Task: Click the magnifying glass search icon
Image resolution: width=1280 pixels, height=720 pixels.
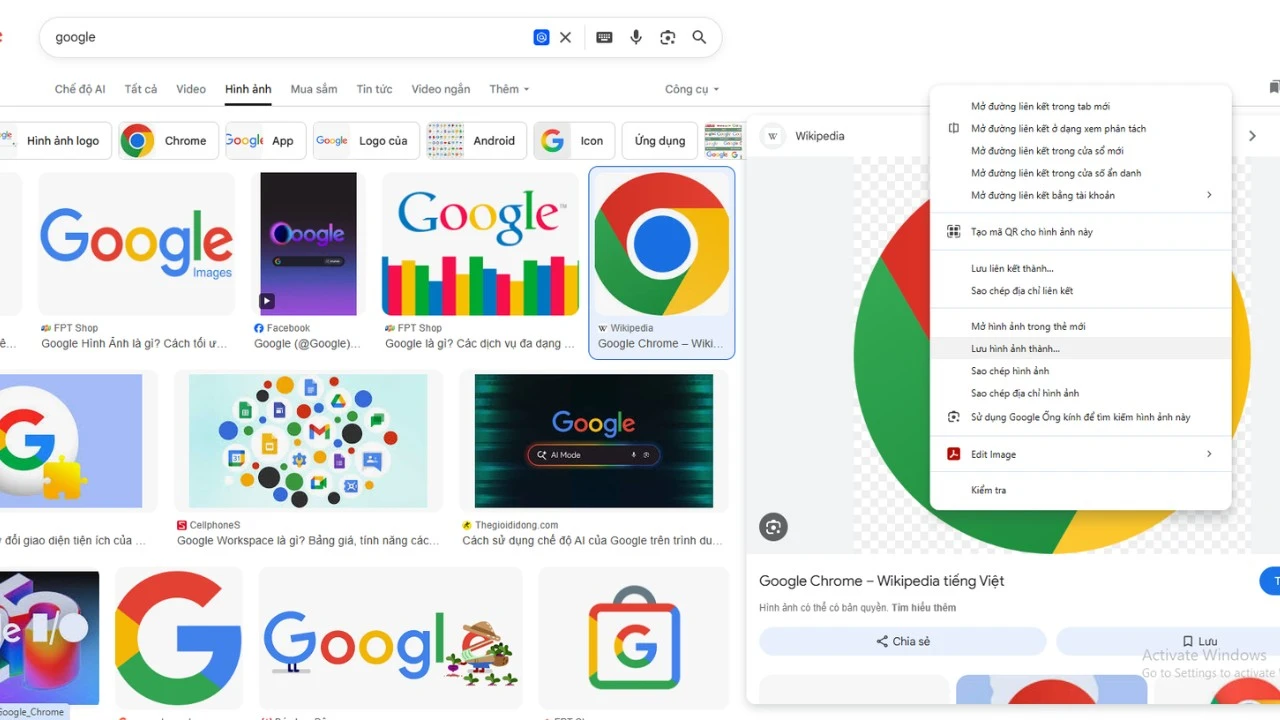Action: click(699, 37)
